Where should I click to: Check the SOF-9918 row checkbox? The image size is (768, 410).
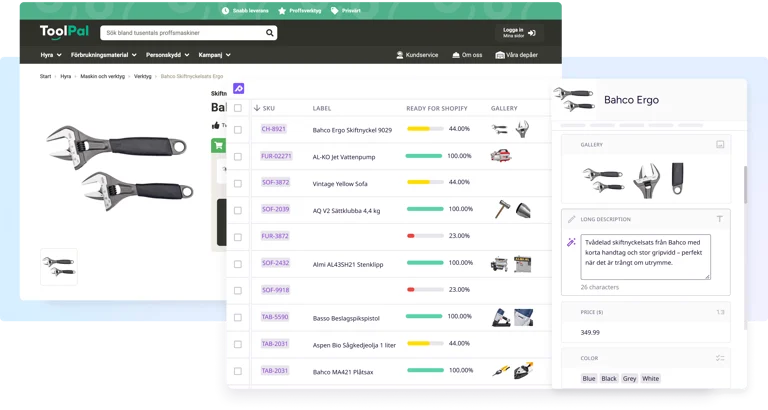click(238, 290)
